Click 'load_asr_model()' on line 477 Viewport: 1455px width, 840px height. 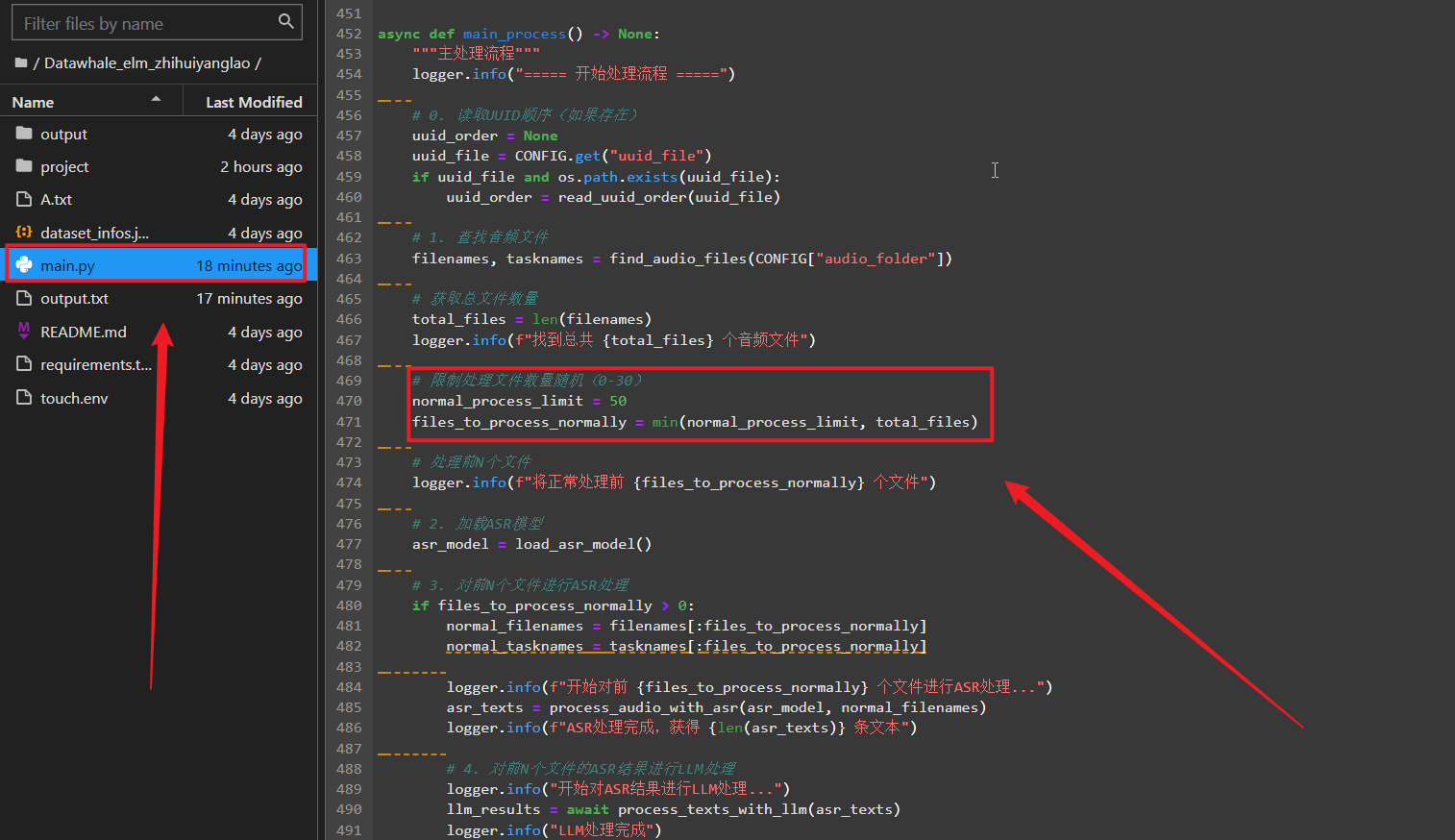coord(583,544)
